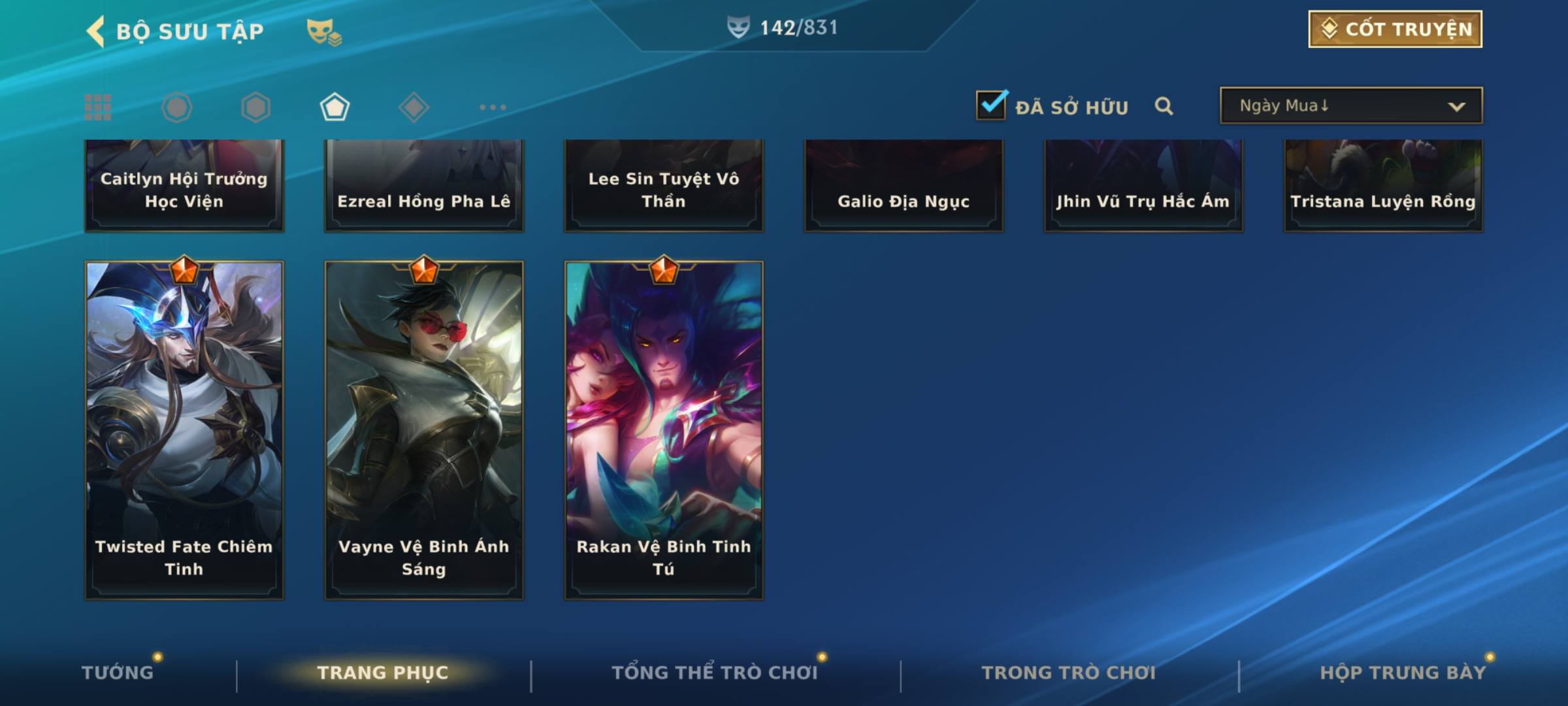The image size is (1568, 706).
Task: Select the all-skins grid filter icon
Action: (x=98, y=107)
